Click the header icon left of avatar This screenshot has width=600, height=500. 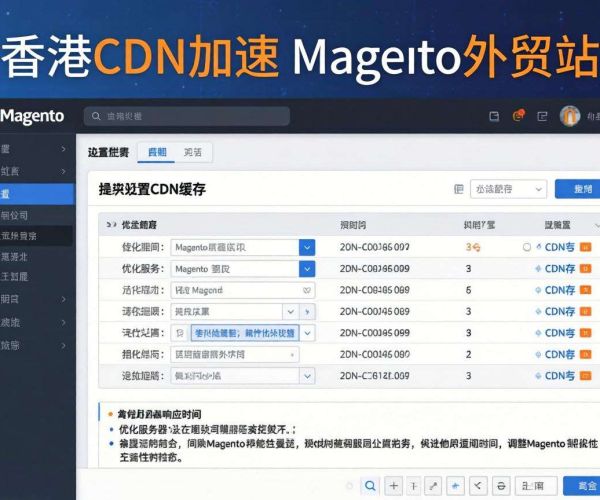point(542,116)
